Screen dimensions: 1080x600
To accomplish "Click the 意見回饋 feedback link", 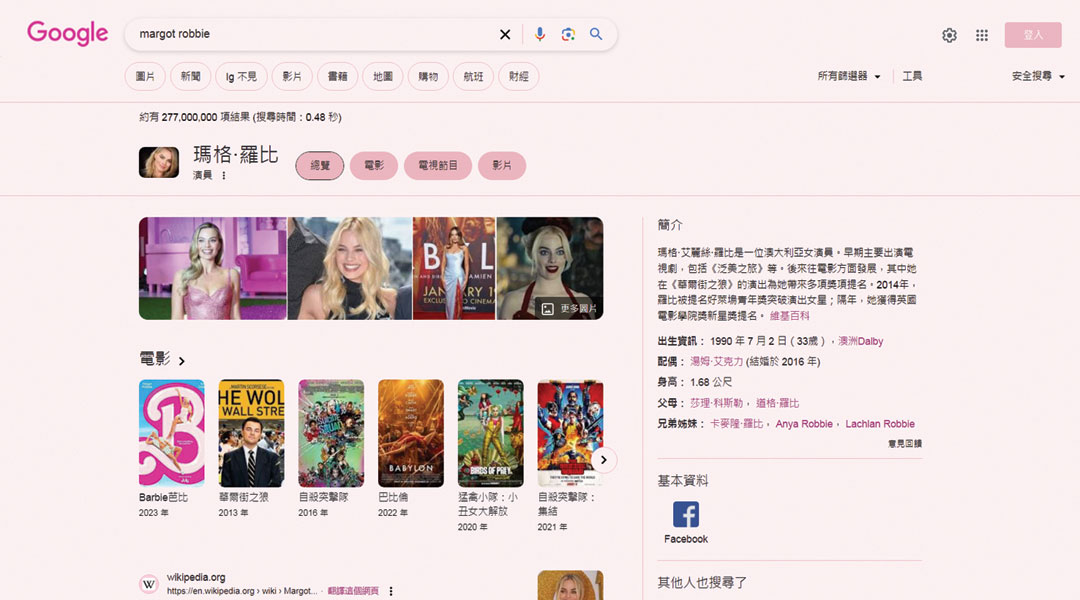I will (904, 444).
